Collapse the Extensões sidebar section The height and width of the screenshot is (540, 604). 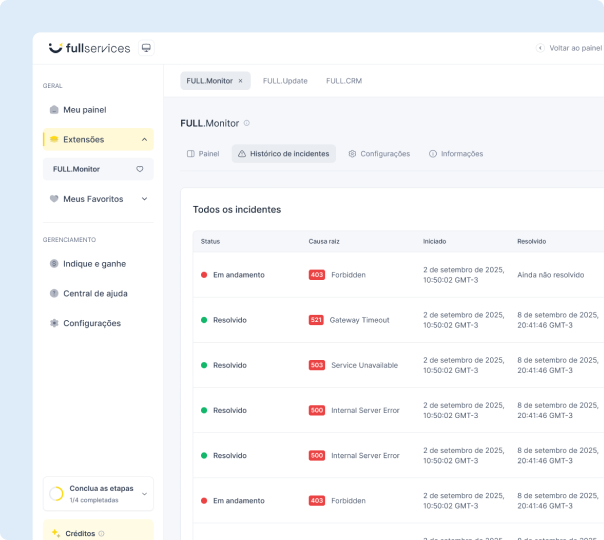point(144,140)
